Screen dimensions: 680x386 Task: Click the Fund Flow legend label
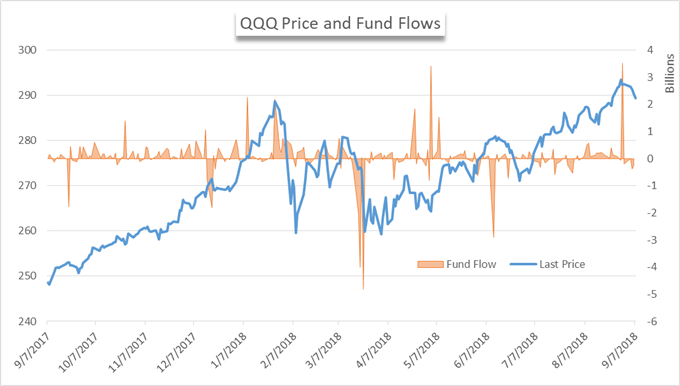471,264
